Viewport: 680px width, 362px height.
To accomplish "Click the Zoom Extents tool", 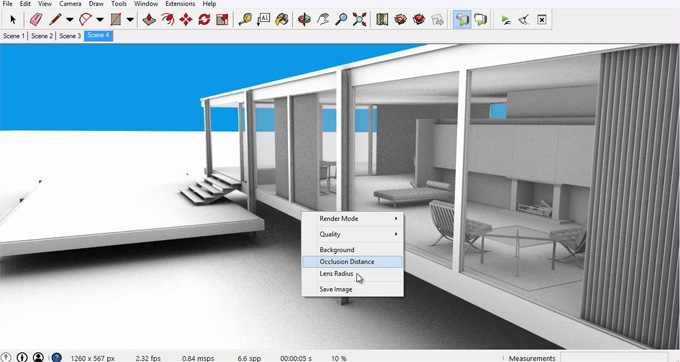I will (x=360, y=20).
